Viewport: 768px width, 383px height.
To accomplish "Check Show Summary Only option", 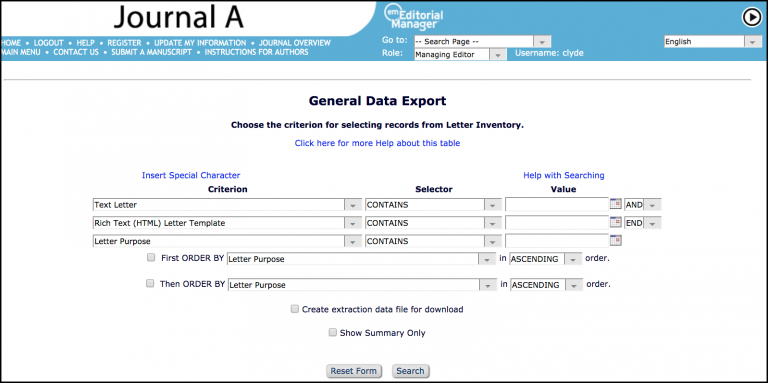I will point(333,333).
